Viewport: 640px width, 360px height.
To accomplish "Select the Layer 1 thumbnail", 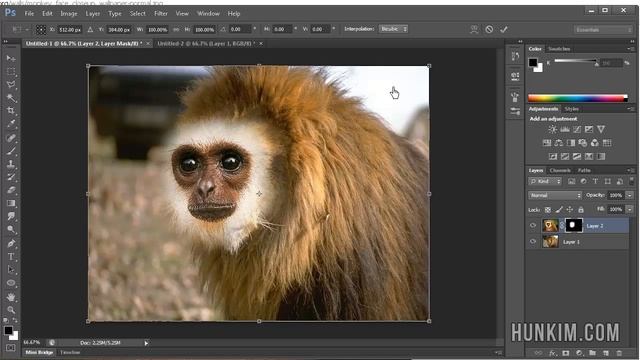I will click(550, 242).
